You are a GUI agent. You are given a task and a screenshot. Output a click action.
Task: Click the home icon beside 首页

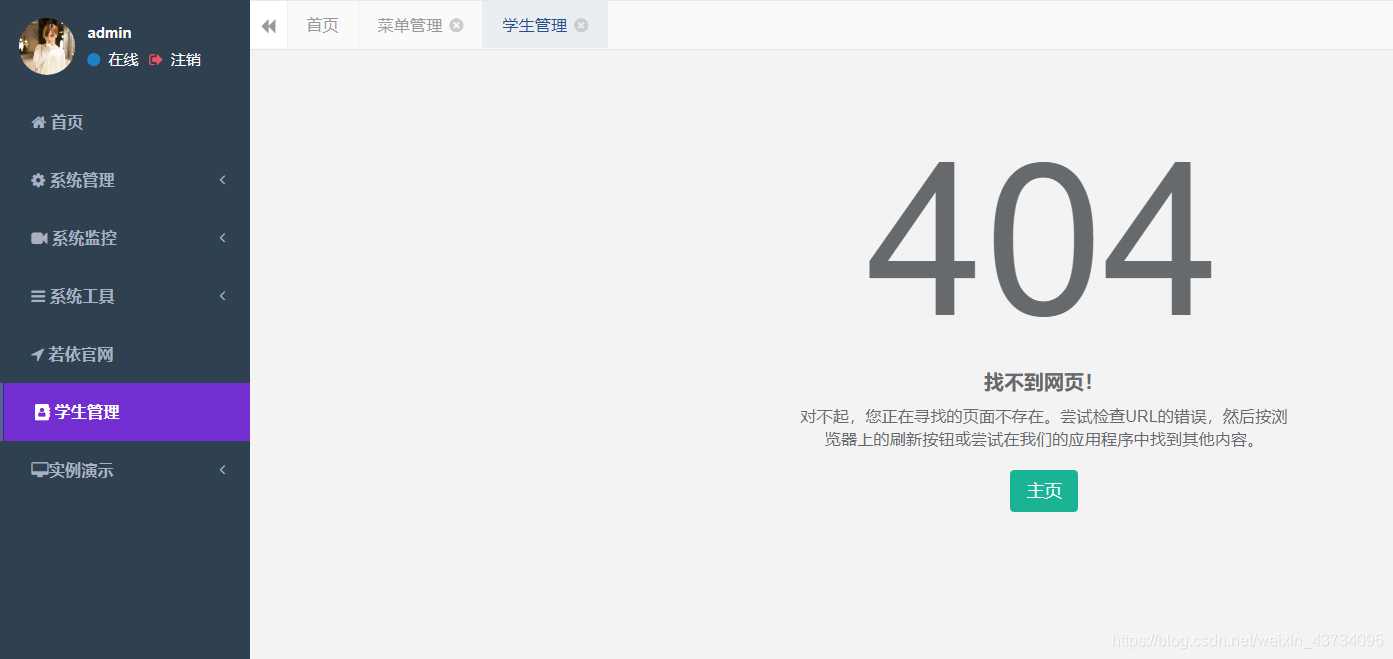(x=37, y=122)
